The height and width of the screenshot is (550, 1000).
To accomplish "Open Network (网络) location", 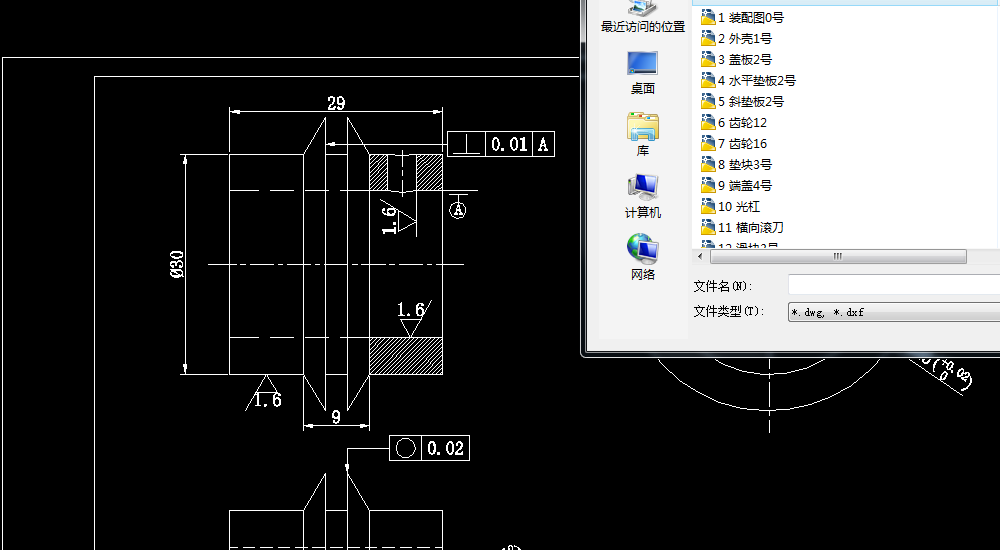I will pos(643,257).
